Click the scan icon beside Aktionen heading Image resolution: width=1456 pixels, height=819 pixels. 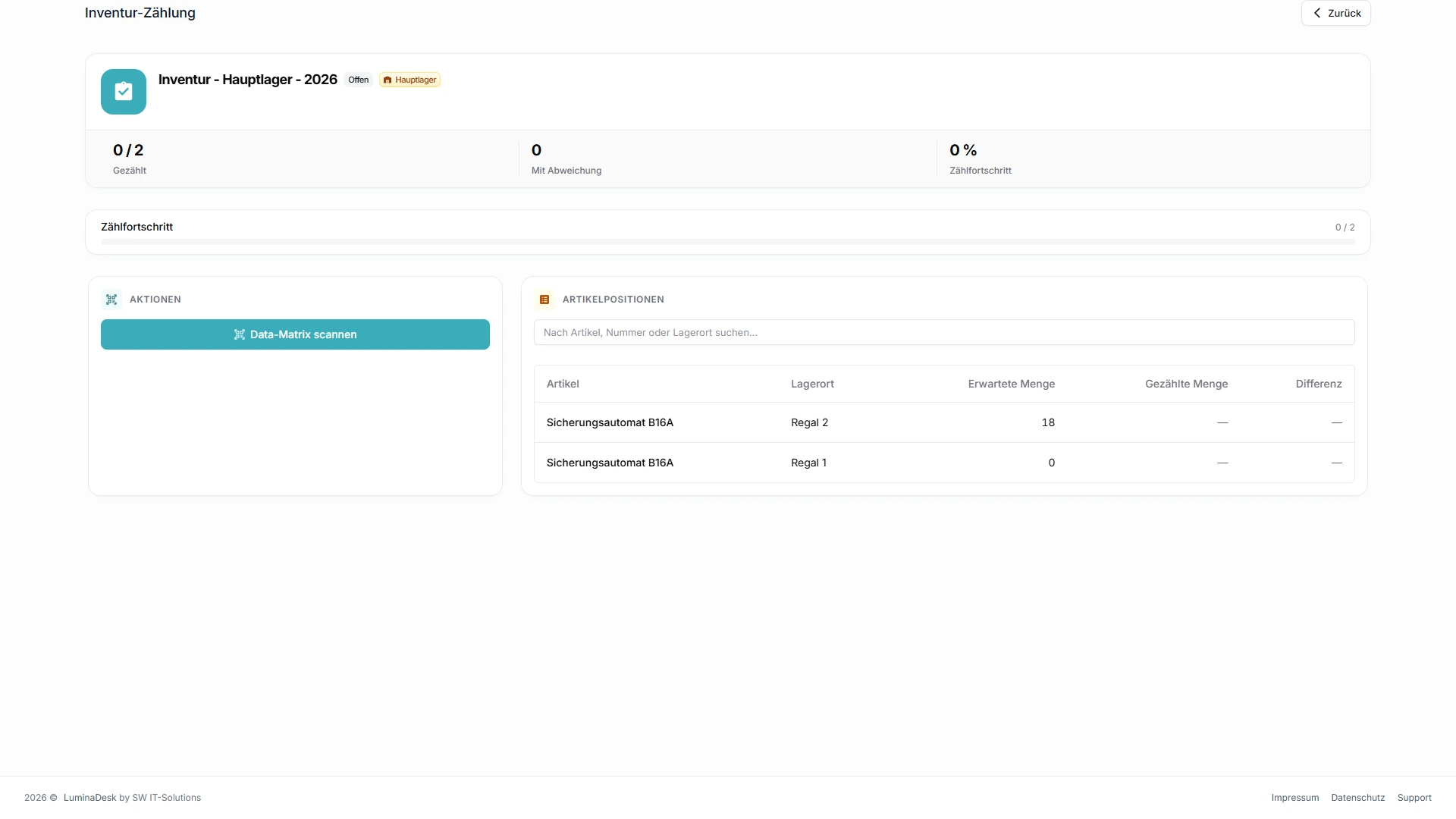pyautogui.click(x=111, y=300)
